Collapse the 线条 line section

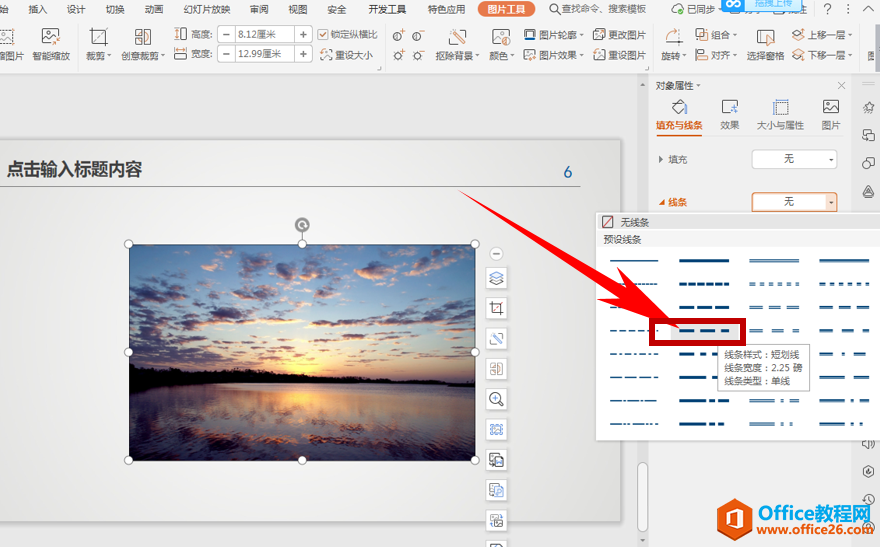[661, 202]
